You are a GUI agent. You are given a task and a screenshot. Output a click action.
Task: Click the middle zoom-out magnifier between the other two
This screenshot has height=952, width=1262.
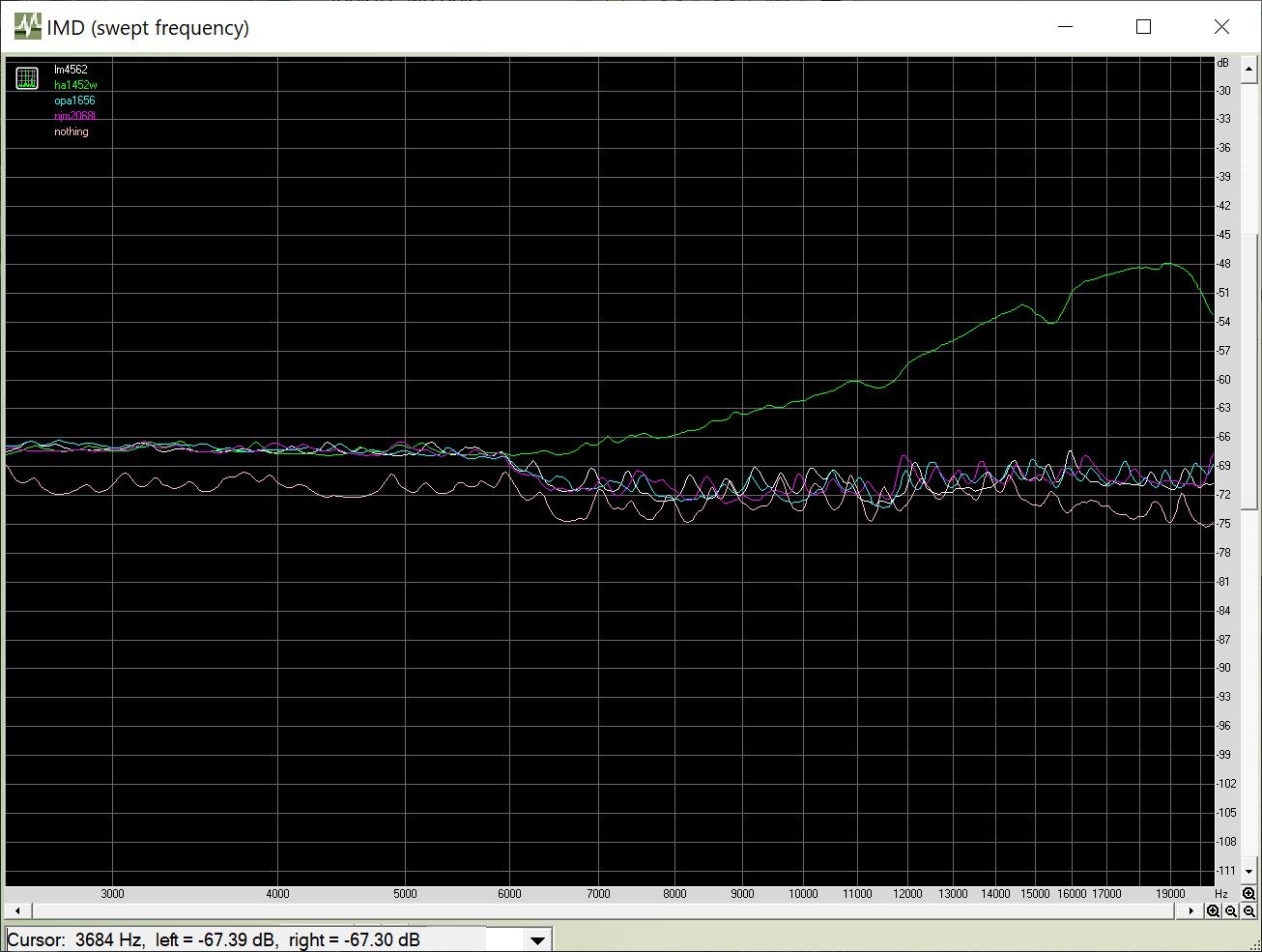click(x=1230, y=910)
